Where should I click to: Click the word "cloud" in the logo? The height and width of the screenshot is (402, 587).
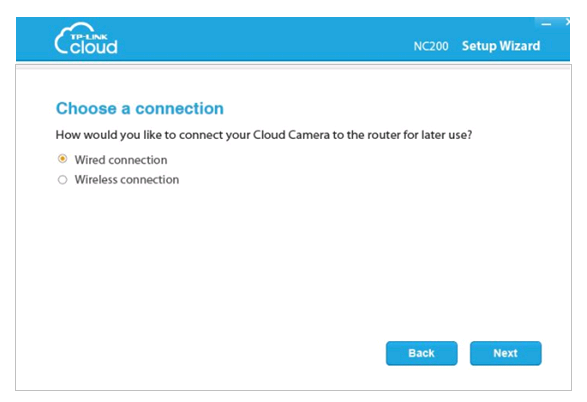coord(94,47)
